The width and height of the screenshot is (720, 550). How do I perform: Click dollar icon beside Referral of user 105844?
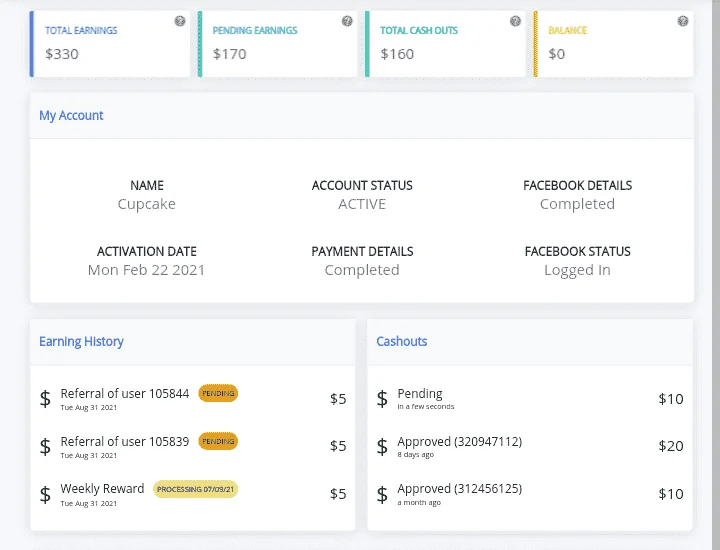click(45, 398)
